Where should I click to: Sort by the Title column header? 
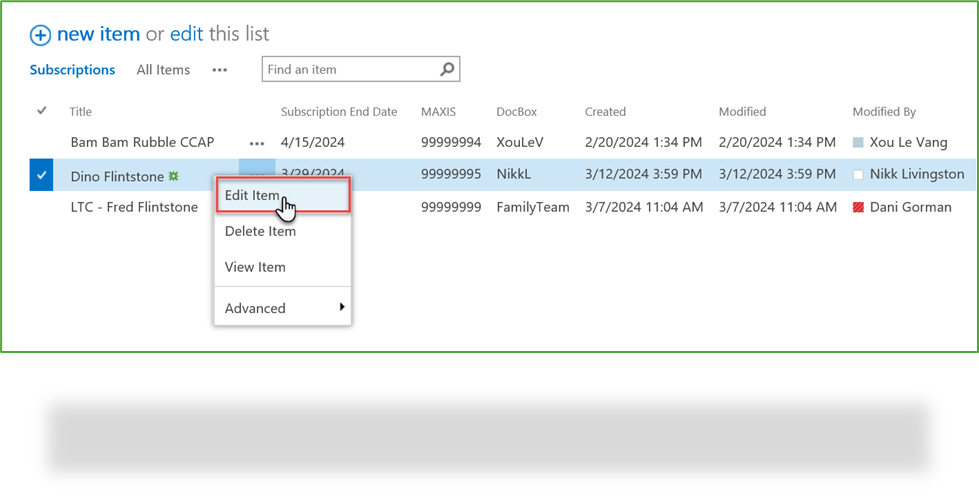(81, 112)
